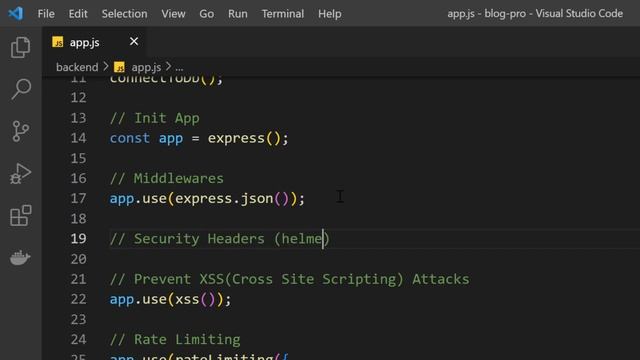Click the JS file icon on app.js tab
Screen dimensions: 640x360
pyautogui.click(x=58, y=42)
